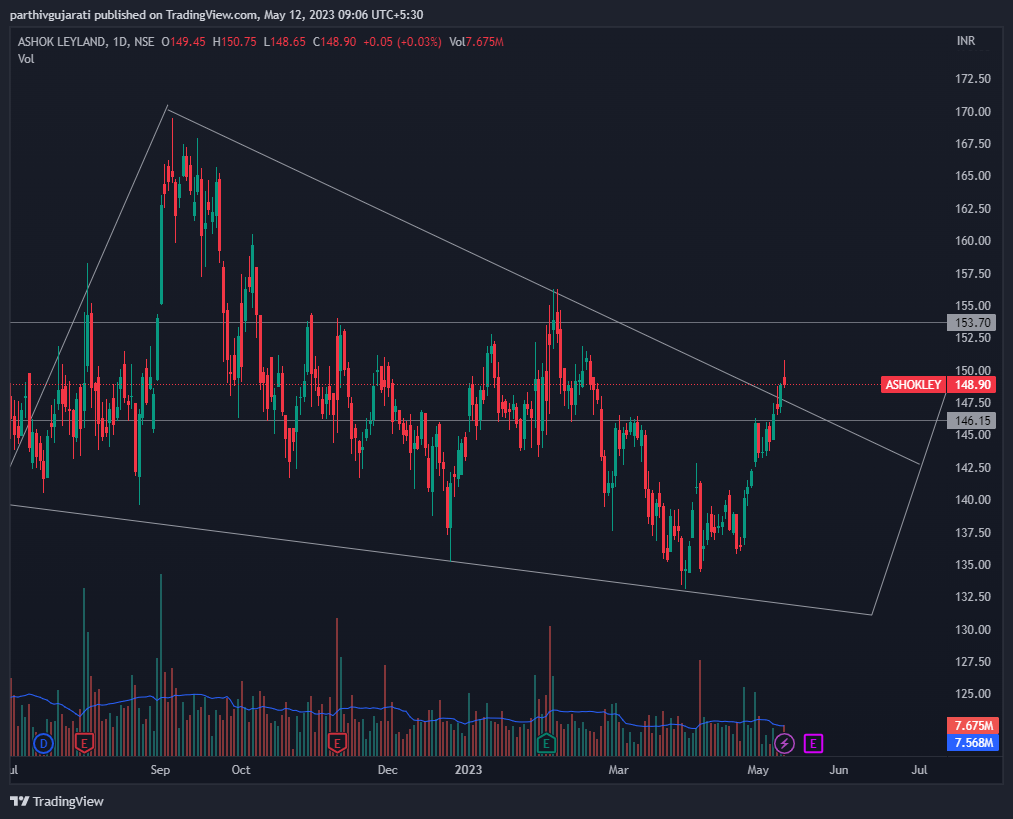Click the 125.00 price axis label
The height and width of the screenshot is (819, 1013).
(973, 694)
